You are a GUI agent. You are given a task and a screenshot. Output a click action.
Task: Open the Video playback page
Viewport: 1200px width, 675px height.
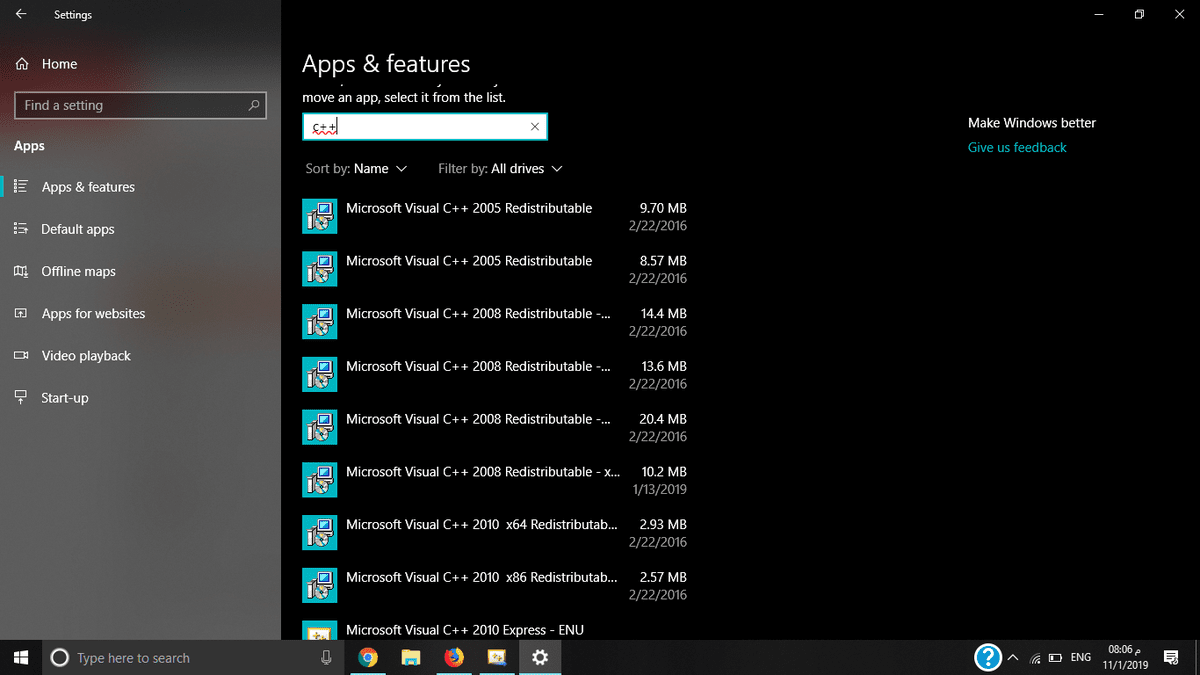86,355
